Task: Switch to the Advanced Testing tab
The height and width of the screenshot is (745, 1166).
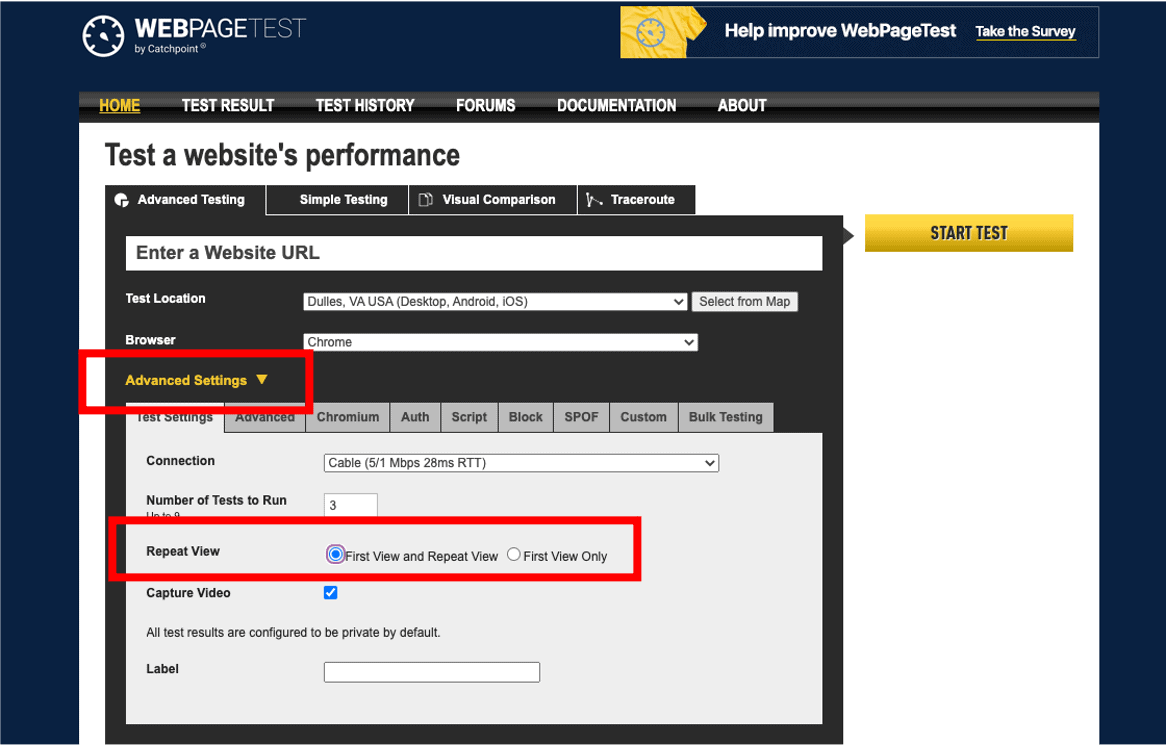Action: click(185, 199)
